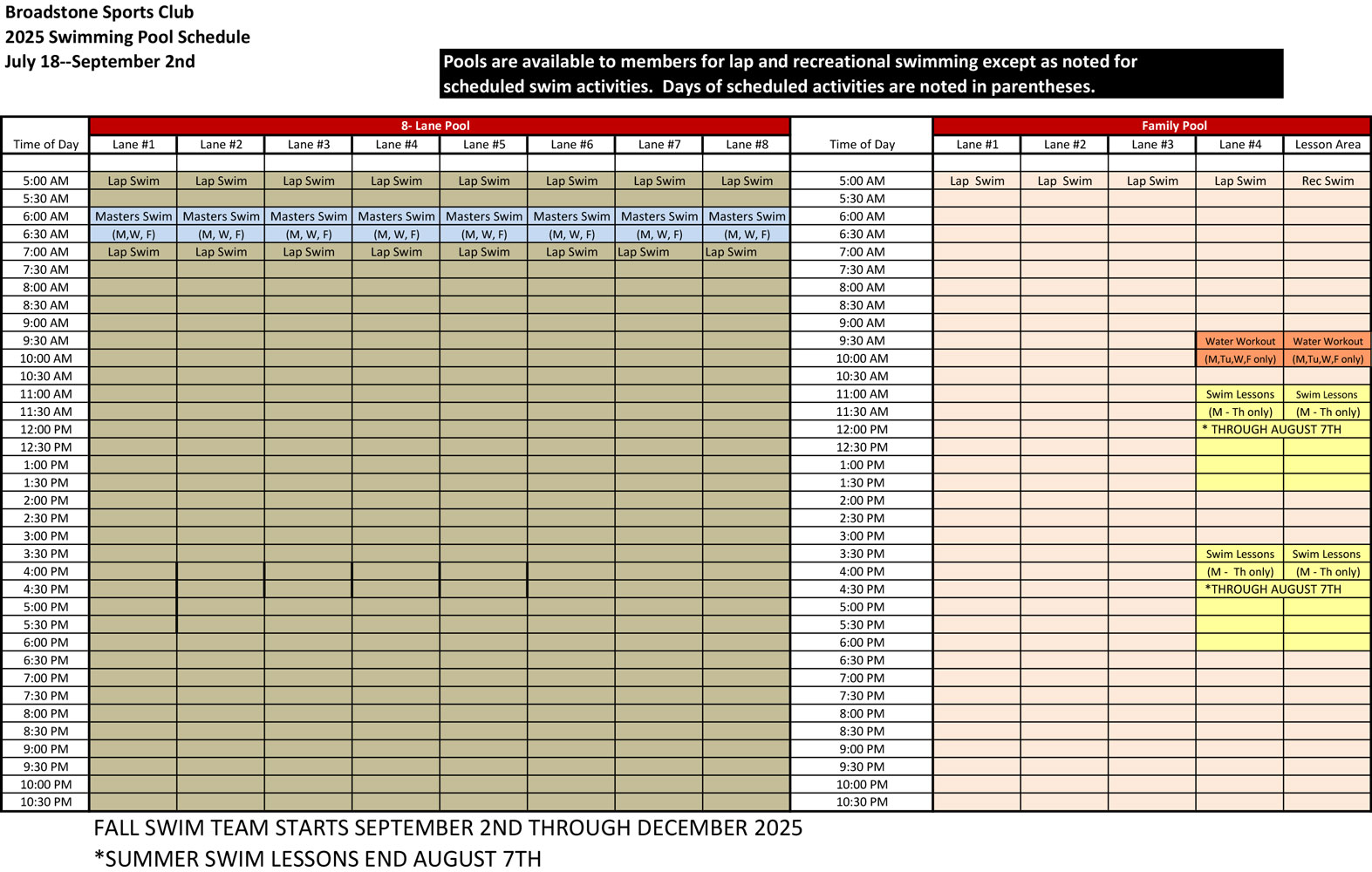Screen dimensions: 1372x872
Task: Click 'Masters Swim' in 8-Lane Lane #4
Action: (396, 216)
